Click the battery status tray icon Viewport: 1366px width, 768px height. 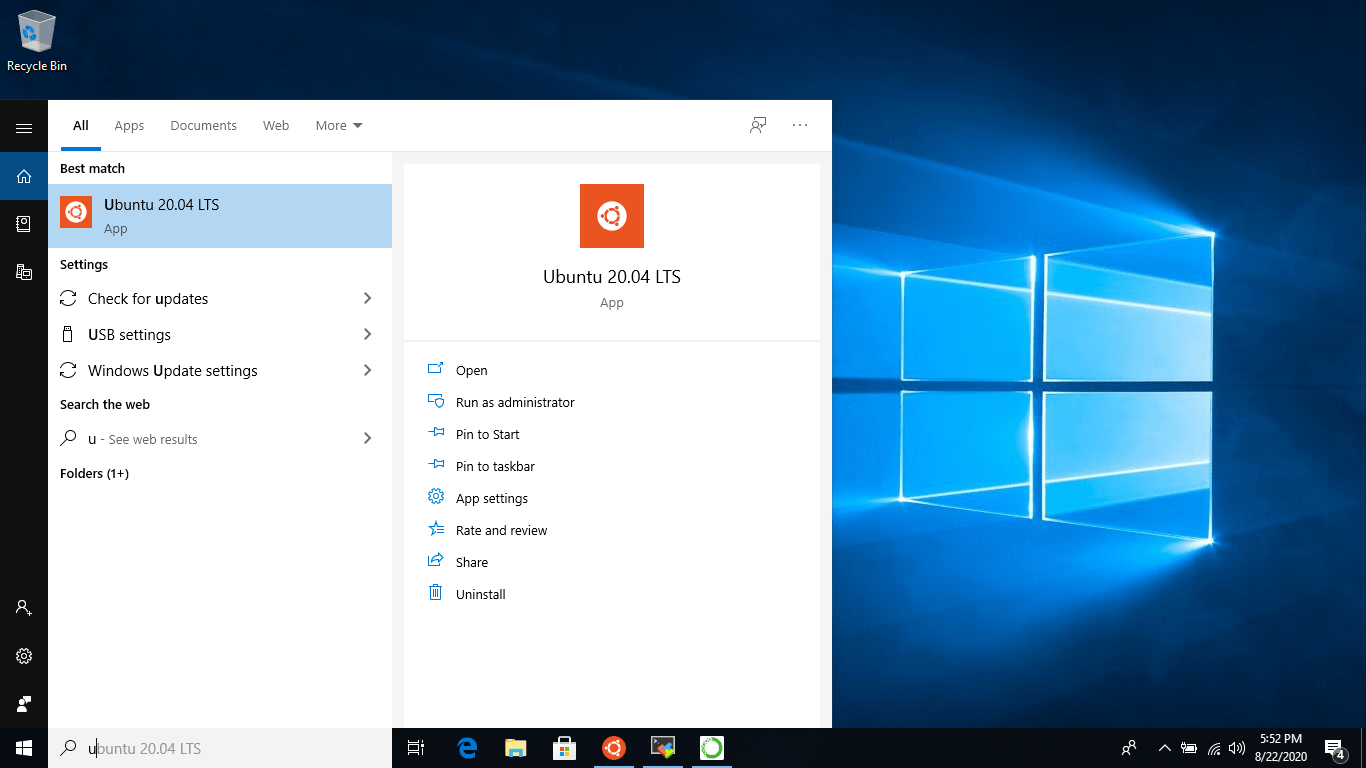tap(1189, 748)
